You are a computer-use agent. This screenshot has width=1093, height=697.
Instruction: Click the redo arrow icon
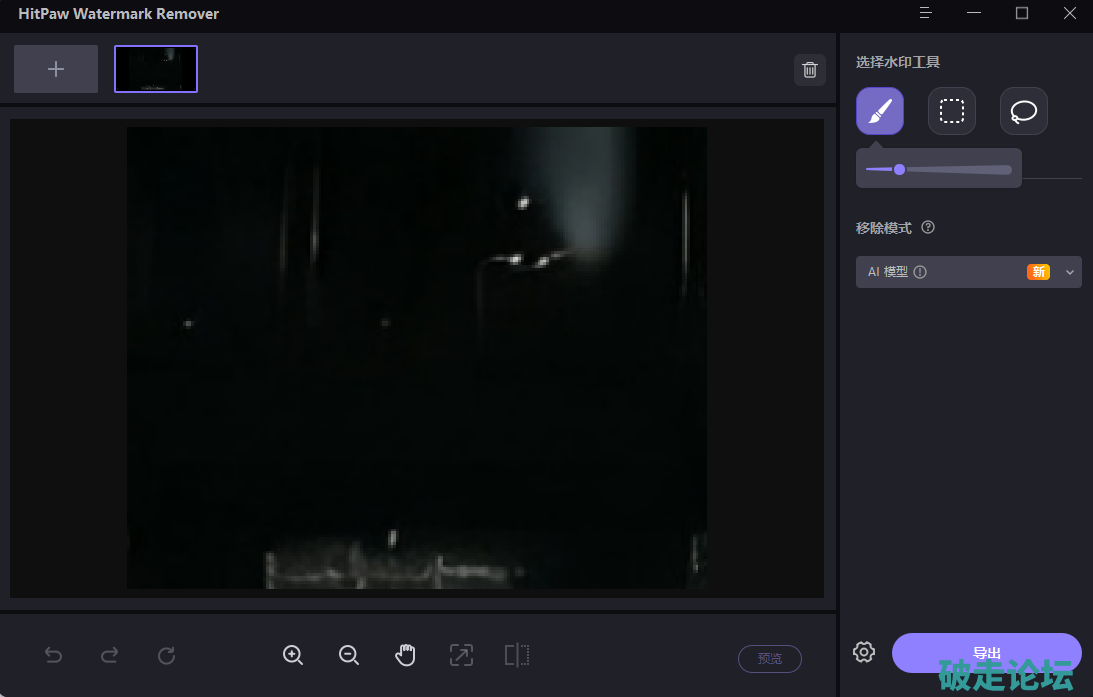click(110, 656)
